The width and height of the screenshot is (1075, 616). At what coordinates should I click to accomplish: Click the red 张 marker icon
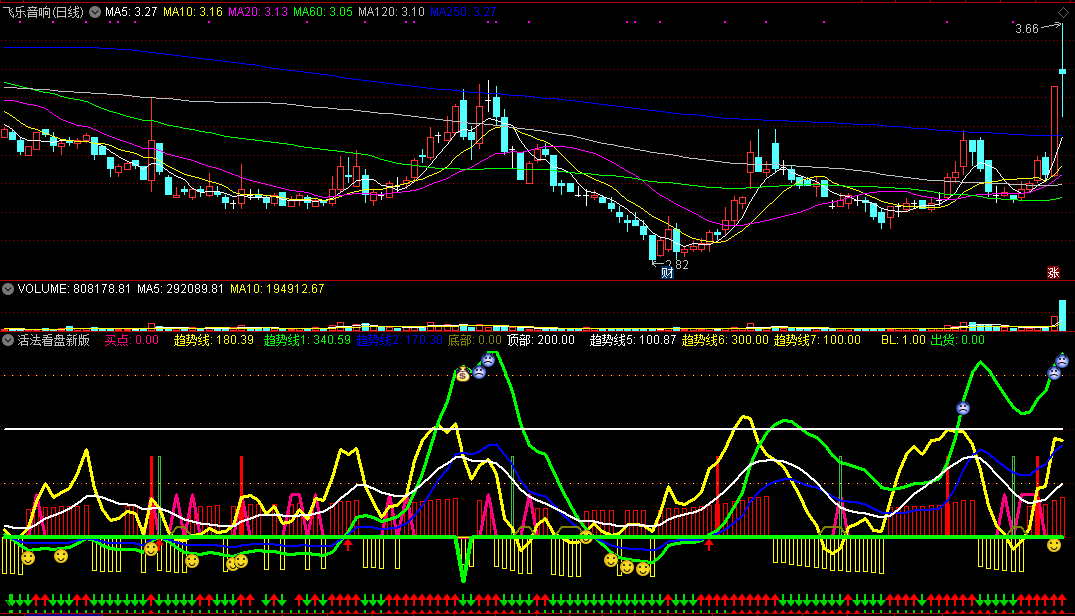[x=1054, y=273]
